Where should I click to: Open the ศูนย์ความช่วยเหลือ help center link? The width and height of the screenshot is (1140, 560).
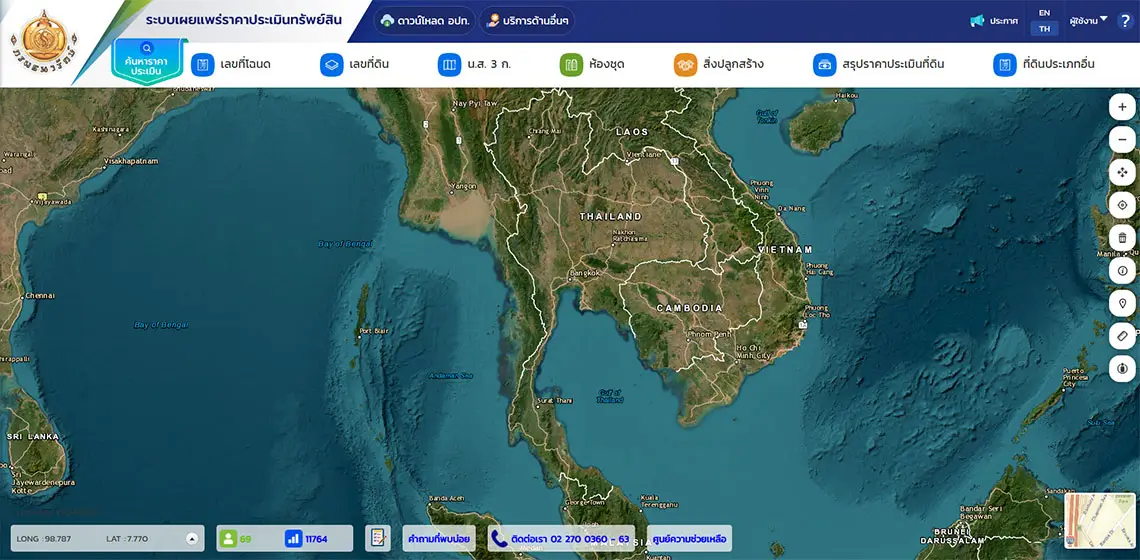pyautogui.click(x=689, y=539)
